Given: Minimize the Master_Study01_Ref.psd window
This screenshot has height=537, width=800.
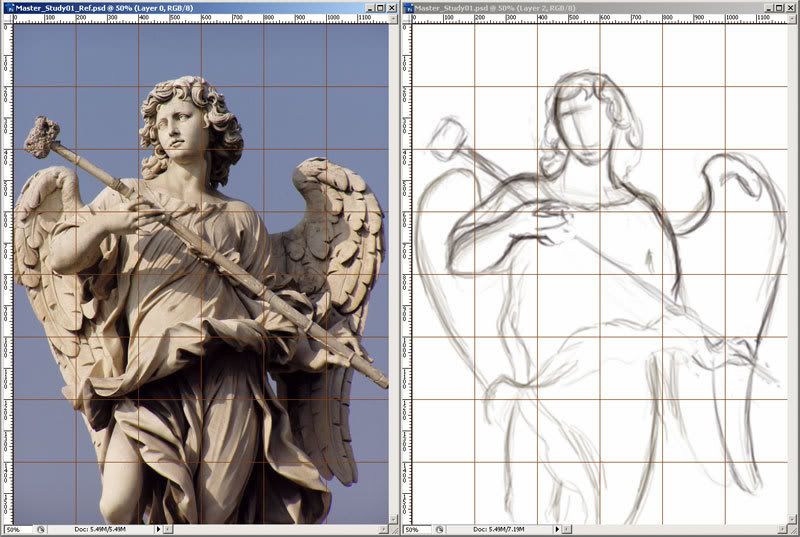Looking at the screenshot, I should coord(371,8).
